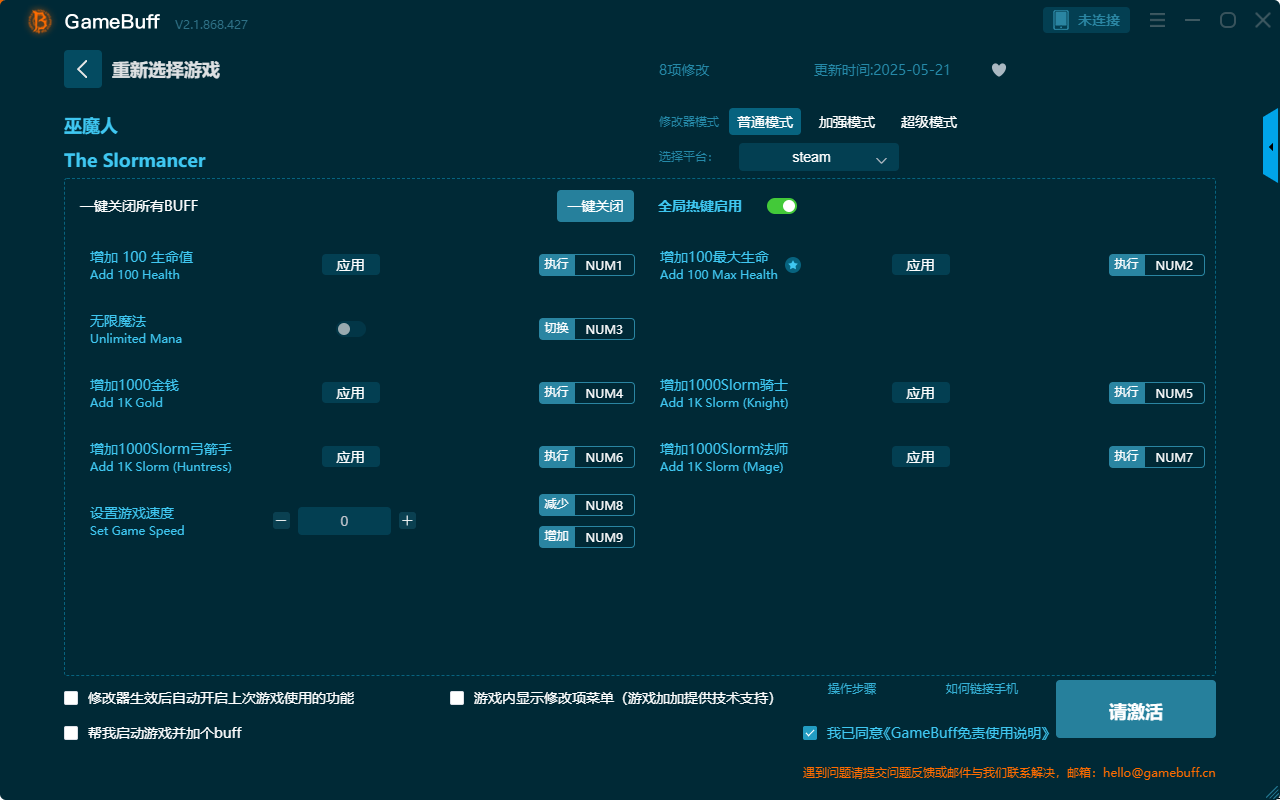This screenshot has width=1280, height=800.
Task: Click the plus stepper to increase game speed
Action: (x=407, y=520)
